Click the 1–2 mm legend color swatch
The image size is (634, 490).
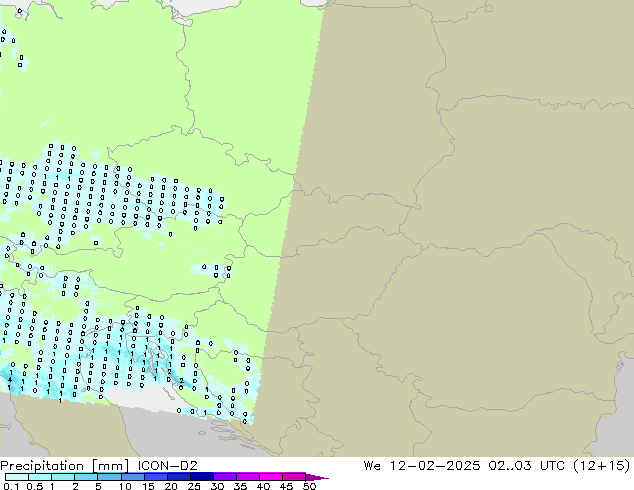coord(63,477)
